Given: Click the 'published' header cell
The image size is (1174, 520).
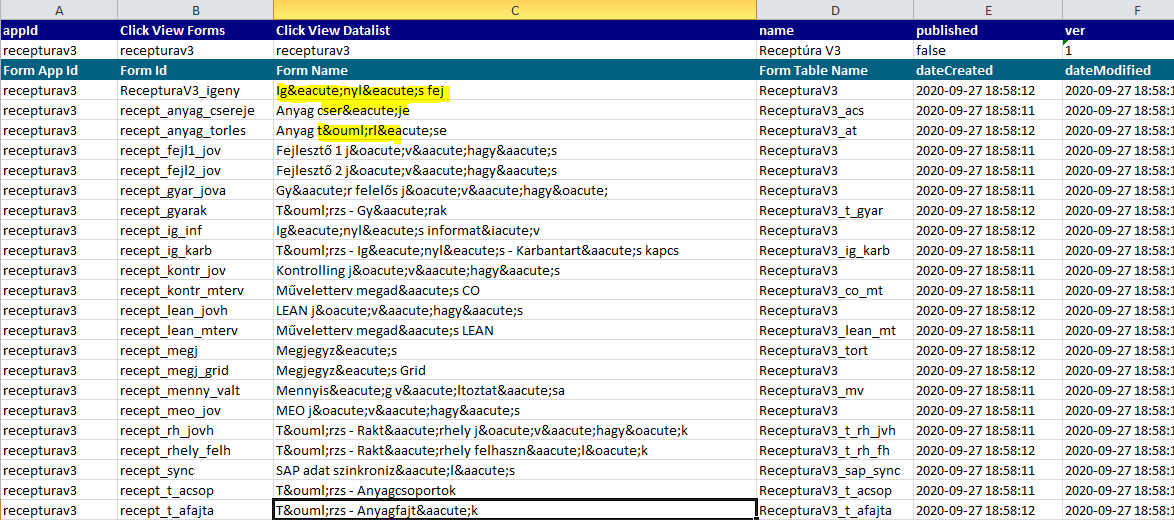Looking at the screenshot, I should click(987, 30).
